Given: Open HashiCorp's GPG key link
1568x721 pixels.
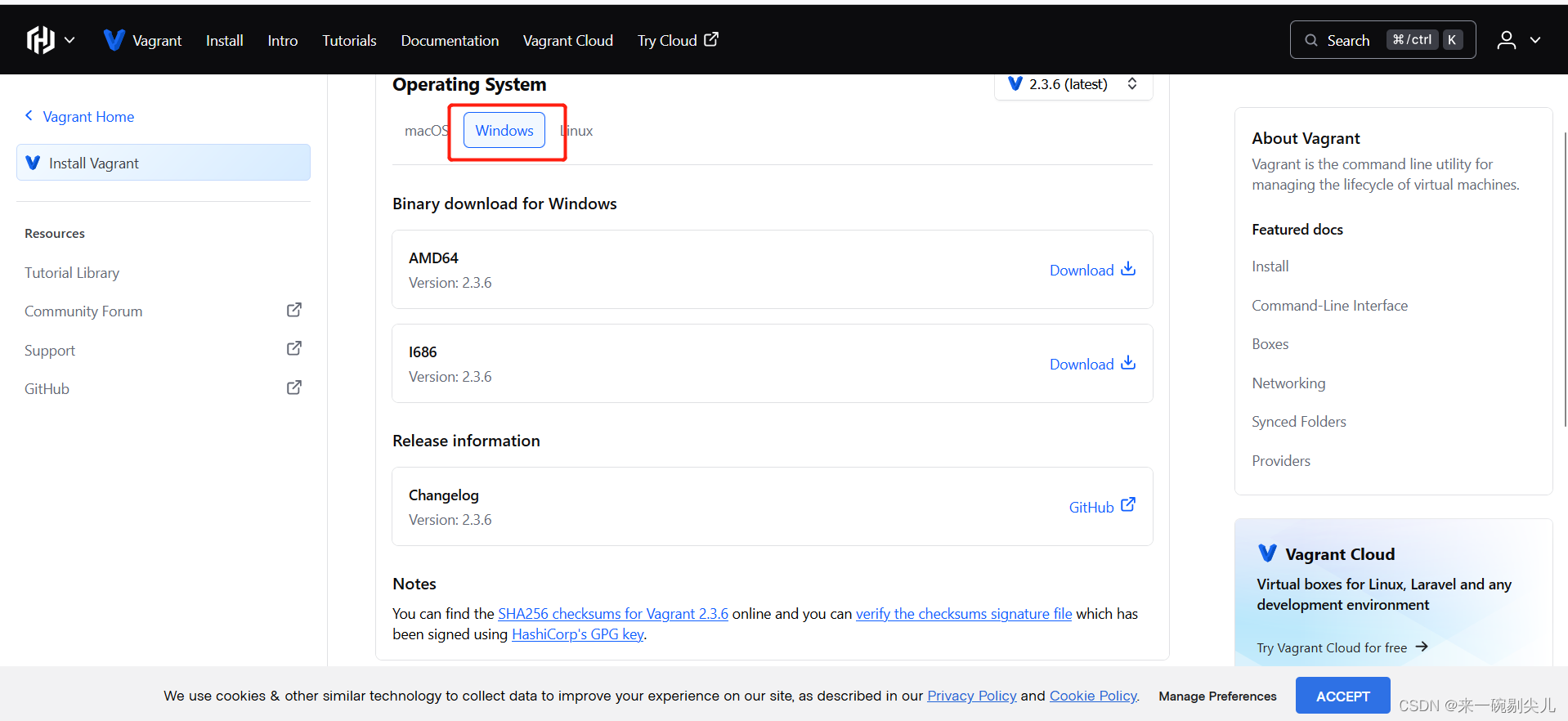Looking at the screenshot, I should coord(578,634).
